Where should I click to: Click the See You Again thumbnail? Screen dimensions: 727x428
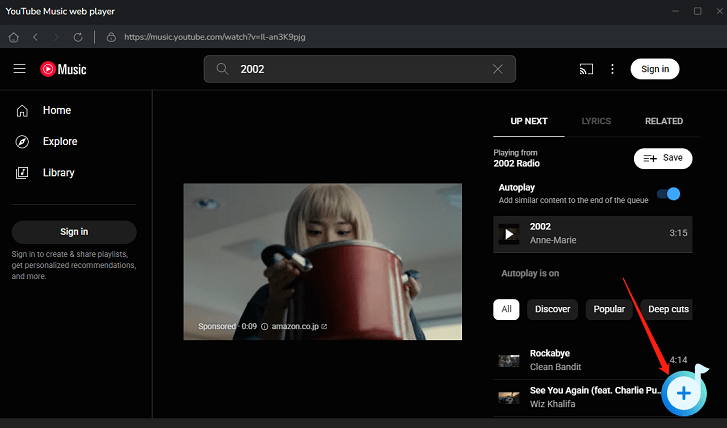509,397
